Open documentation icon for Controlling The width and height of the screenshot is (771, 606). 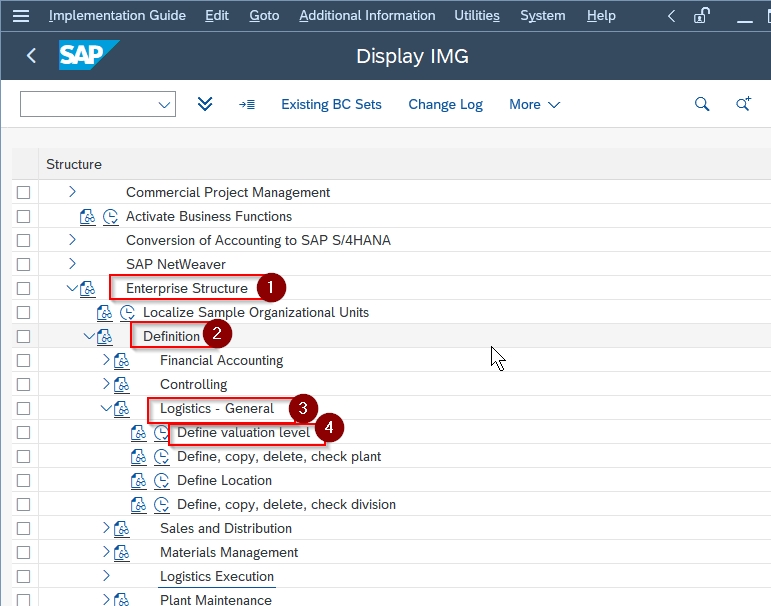point(121,385)
